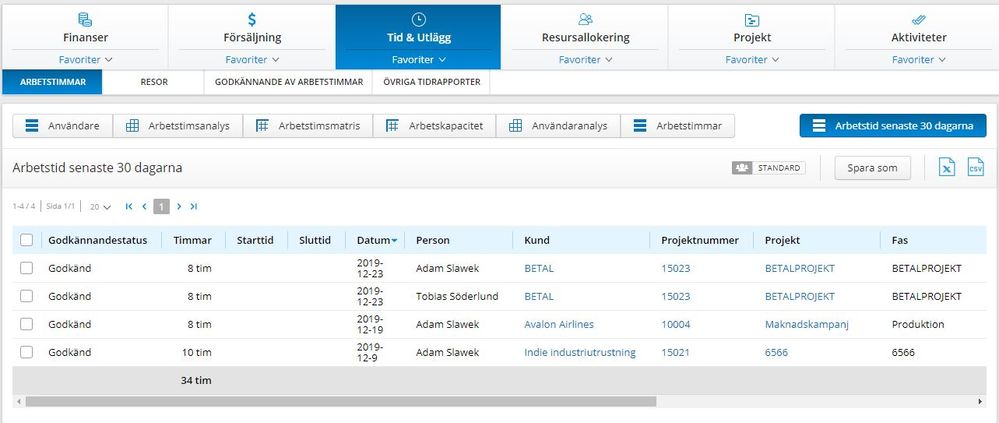Open the Arbetskapacitet report
The width and height of the screenshot is (999, 423).
(435, 126)
